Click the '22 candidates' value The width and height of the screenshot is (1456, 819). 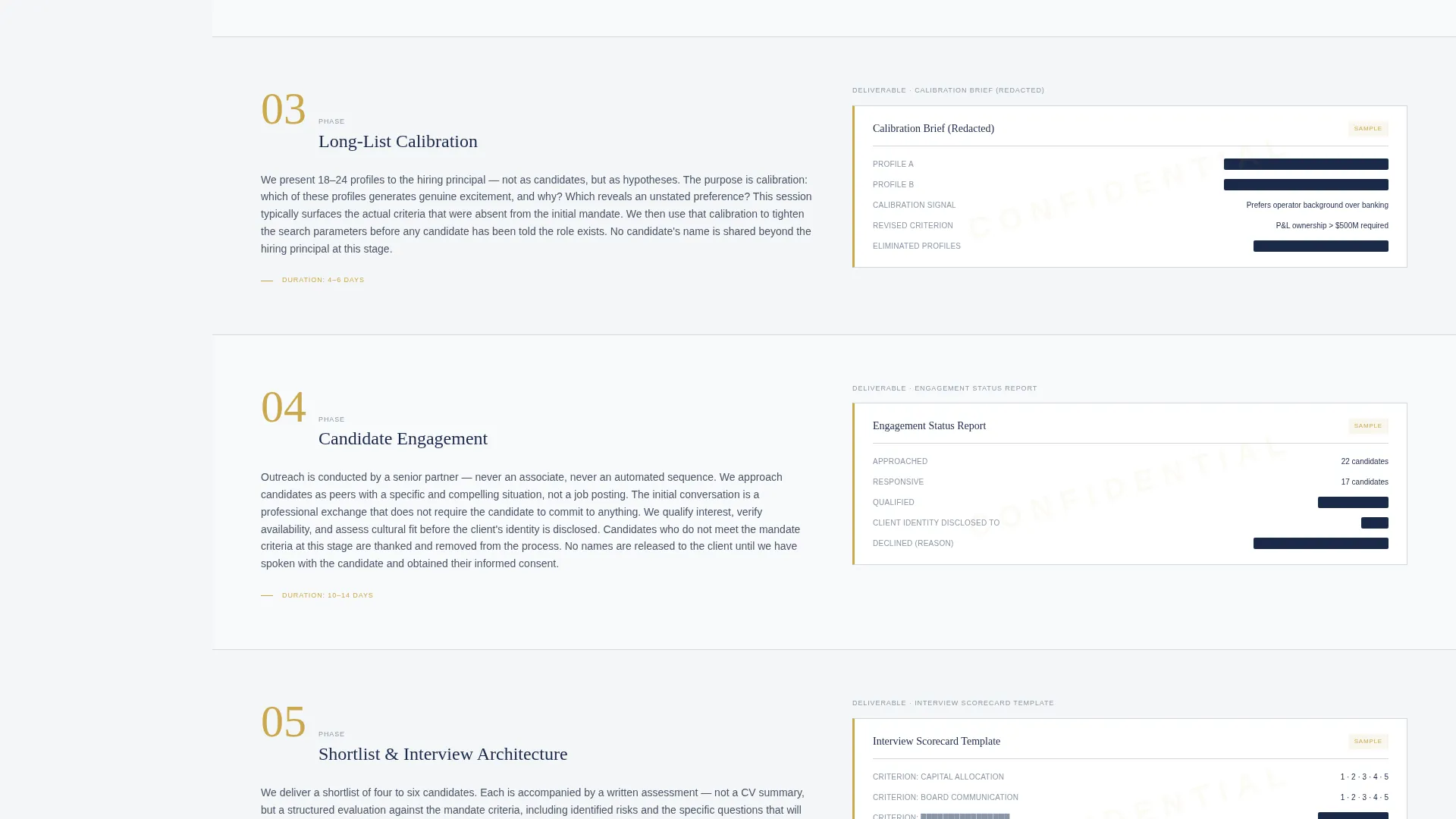1364,462
